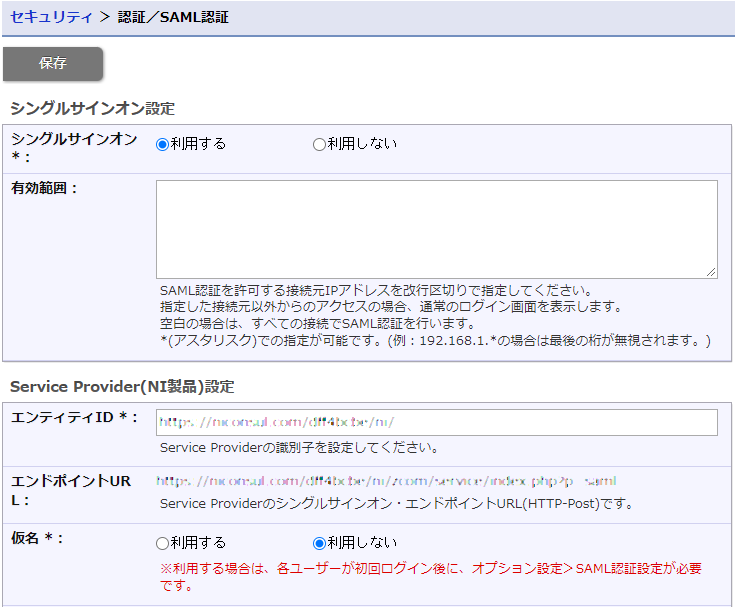The image size is (735, 607).
Task: Click inside the 有効範囲 text area
Action: tap(436, 228)
